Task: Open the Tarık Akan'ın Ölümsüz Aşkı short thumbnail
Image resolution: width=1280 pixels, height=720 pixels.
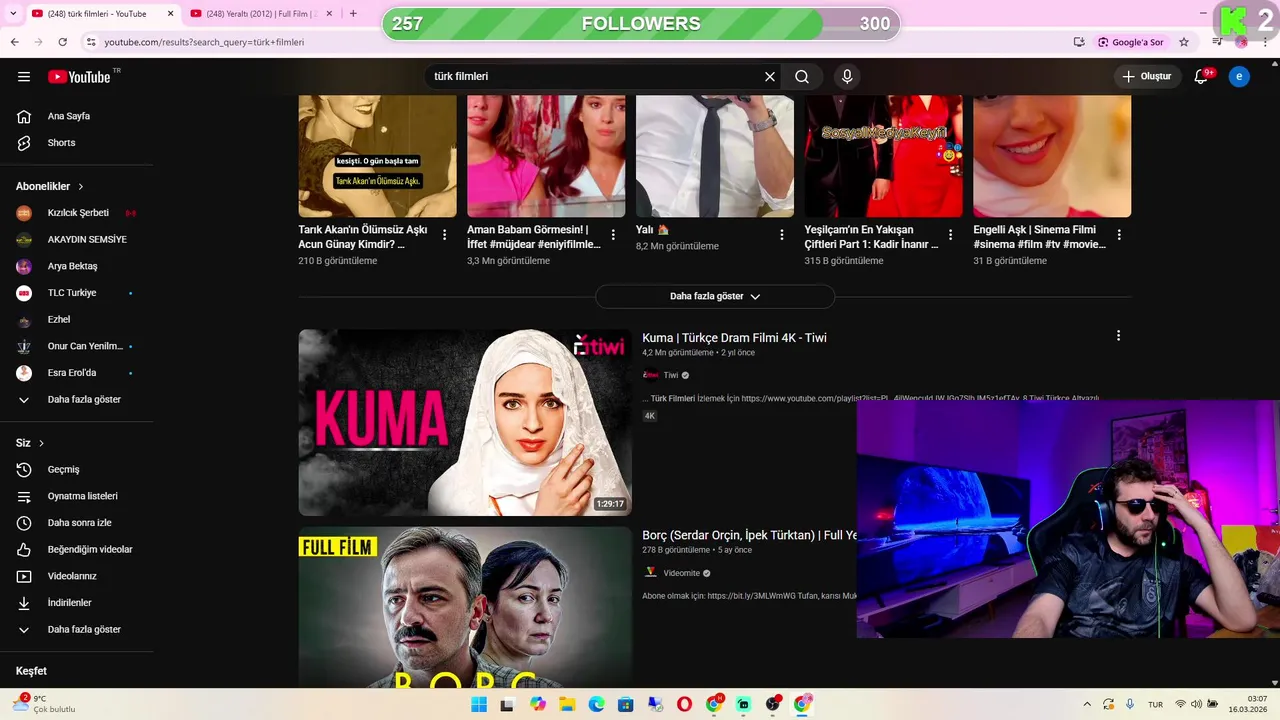Action: tap(377, 156)
